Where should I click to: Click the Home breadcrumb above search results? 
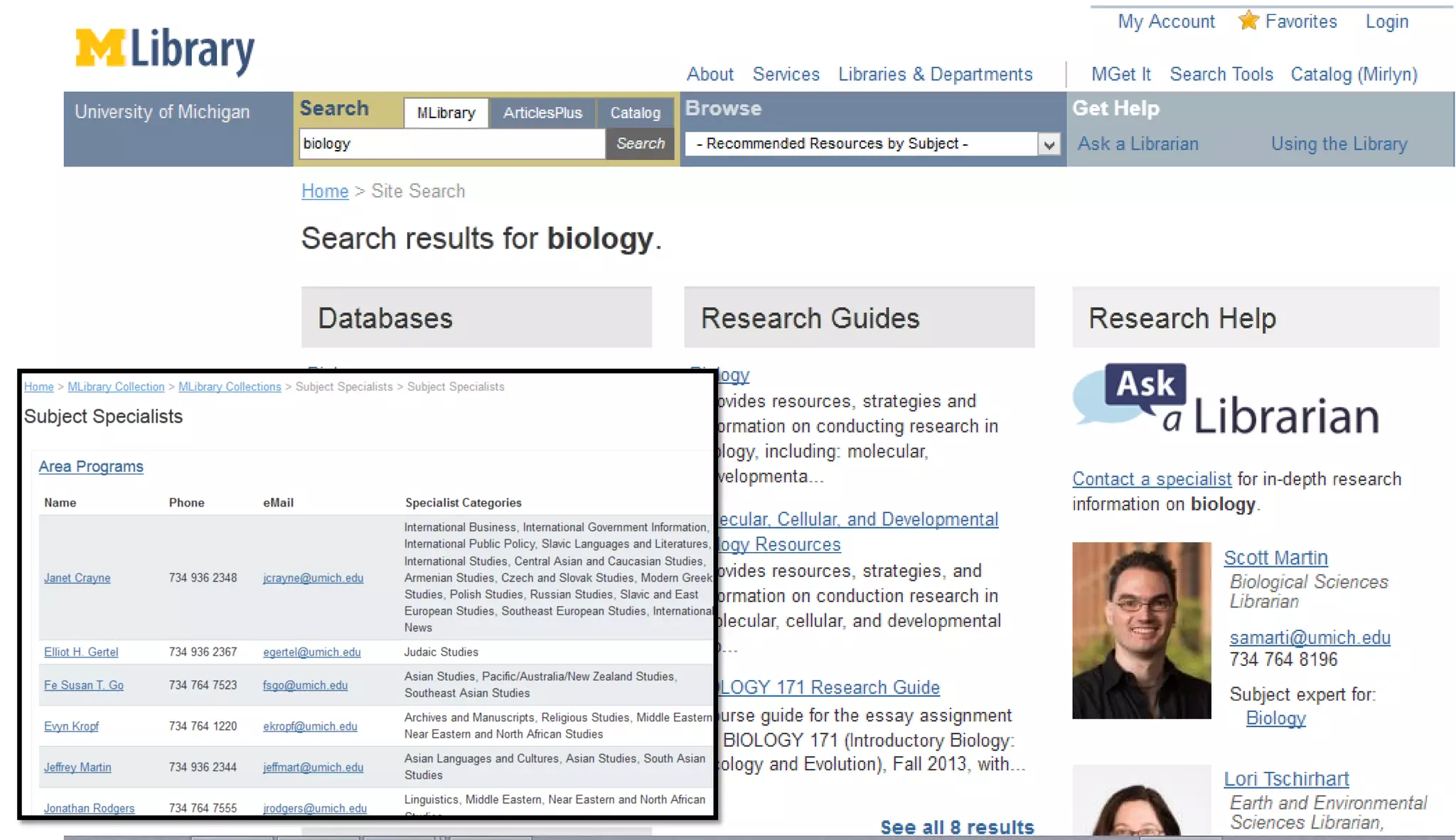pos(325,191)
